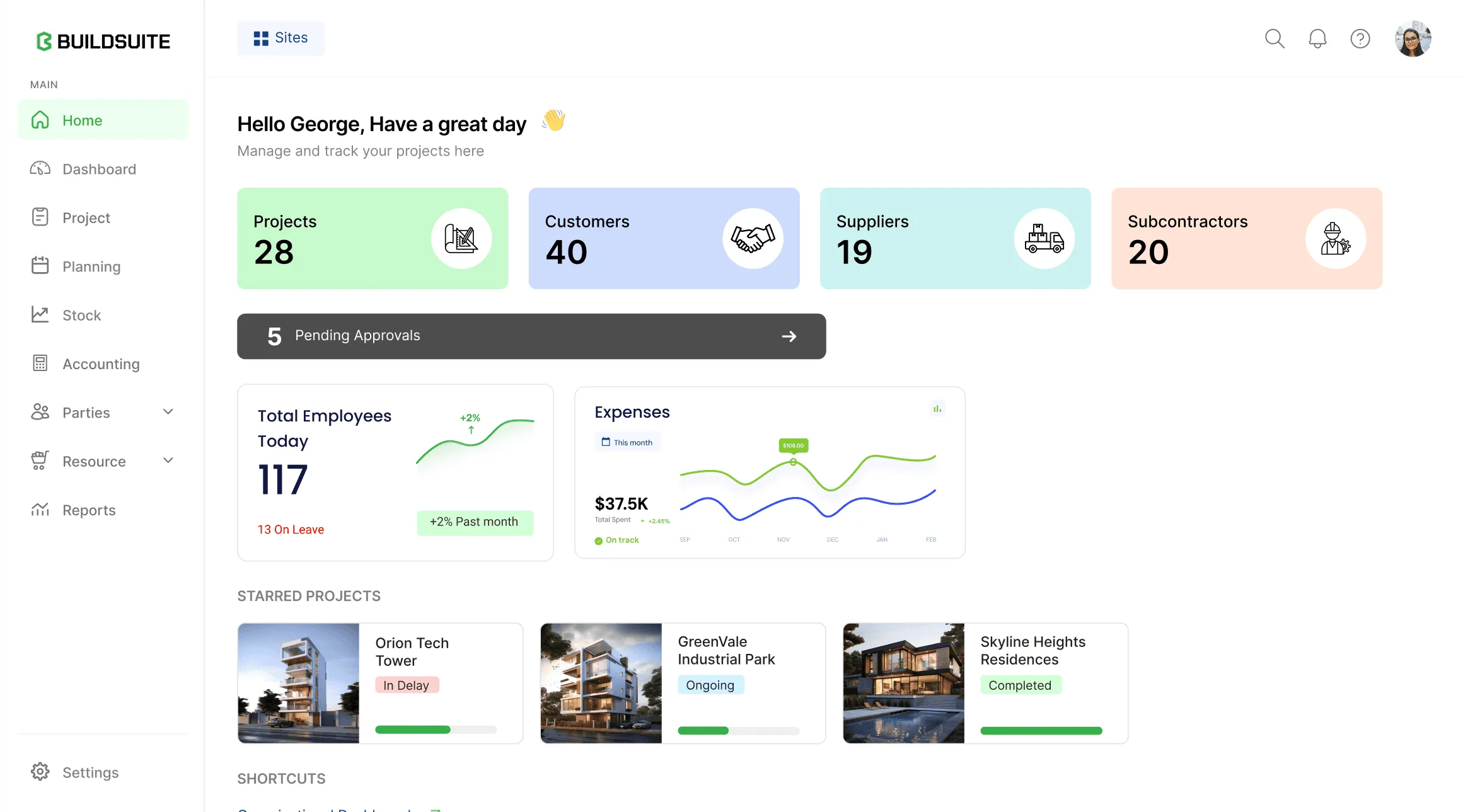Click the Reports sidebar icon

point(40,510)
